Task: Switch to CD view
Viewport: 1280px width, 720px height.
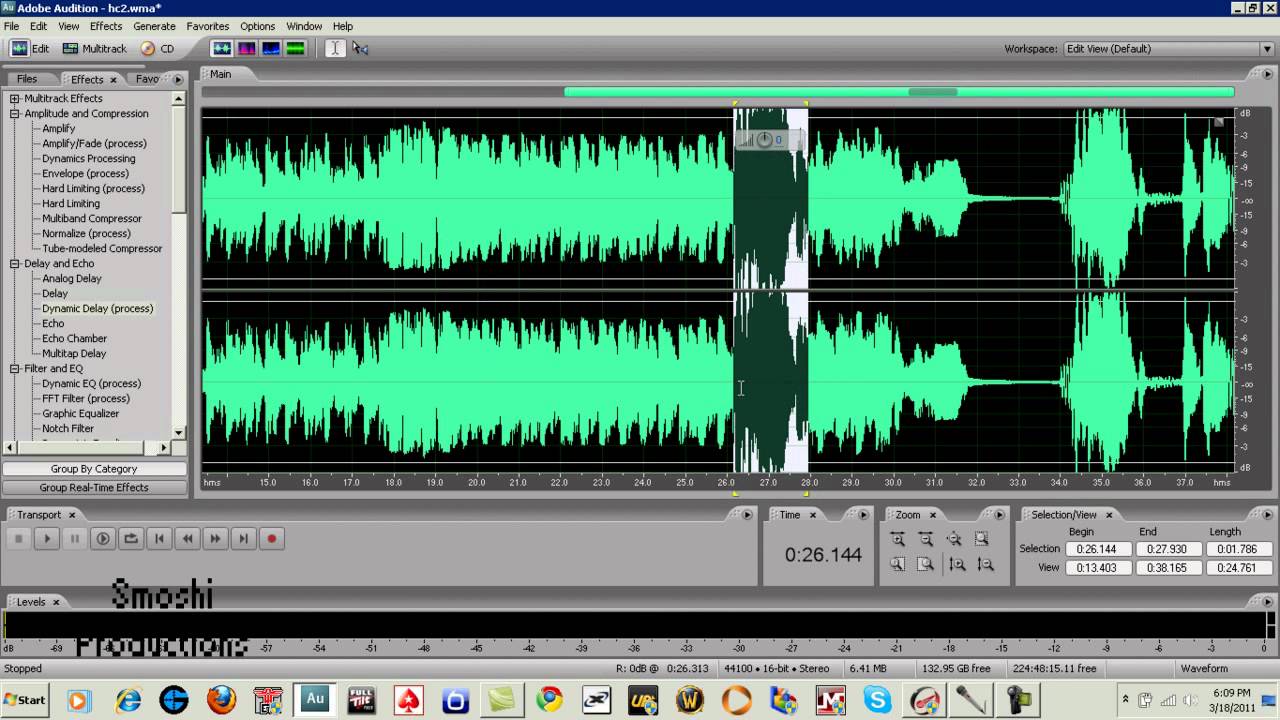Action: [x=157, y=48]
